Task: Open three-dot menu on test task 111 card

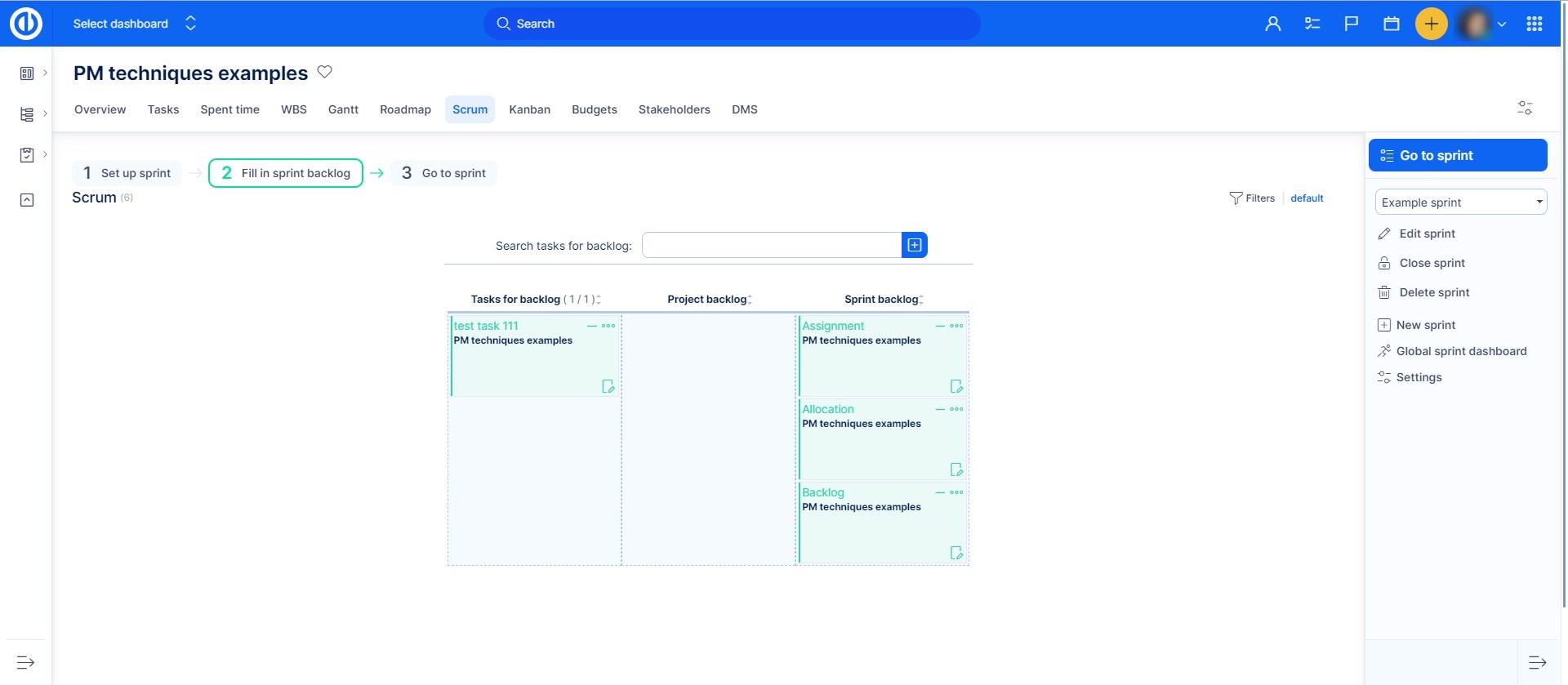Action: tap(608, 326)
